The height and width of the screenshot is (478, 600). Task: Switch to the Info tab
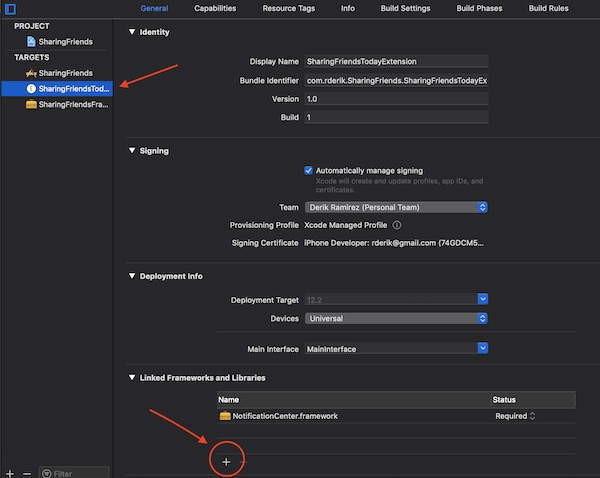(348, 8)
